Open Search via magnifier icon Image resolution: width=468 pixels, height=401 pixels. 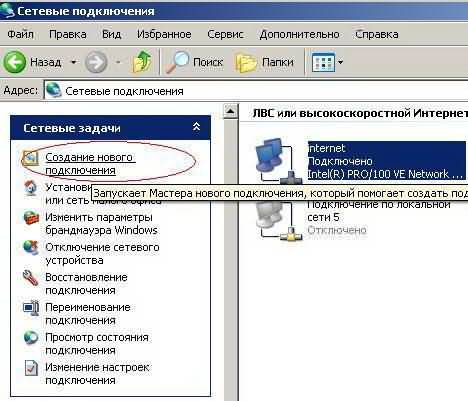pos(178,62)
